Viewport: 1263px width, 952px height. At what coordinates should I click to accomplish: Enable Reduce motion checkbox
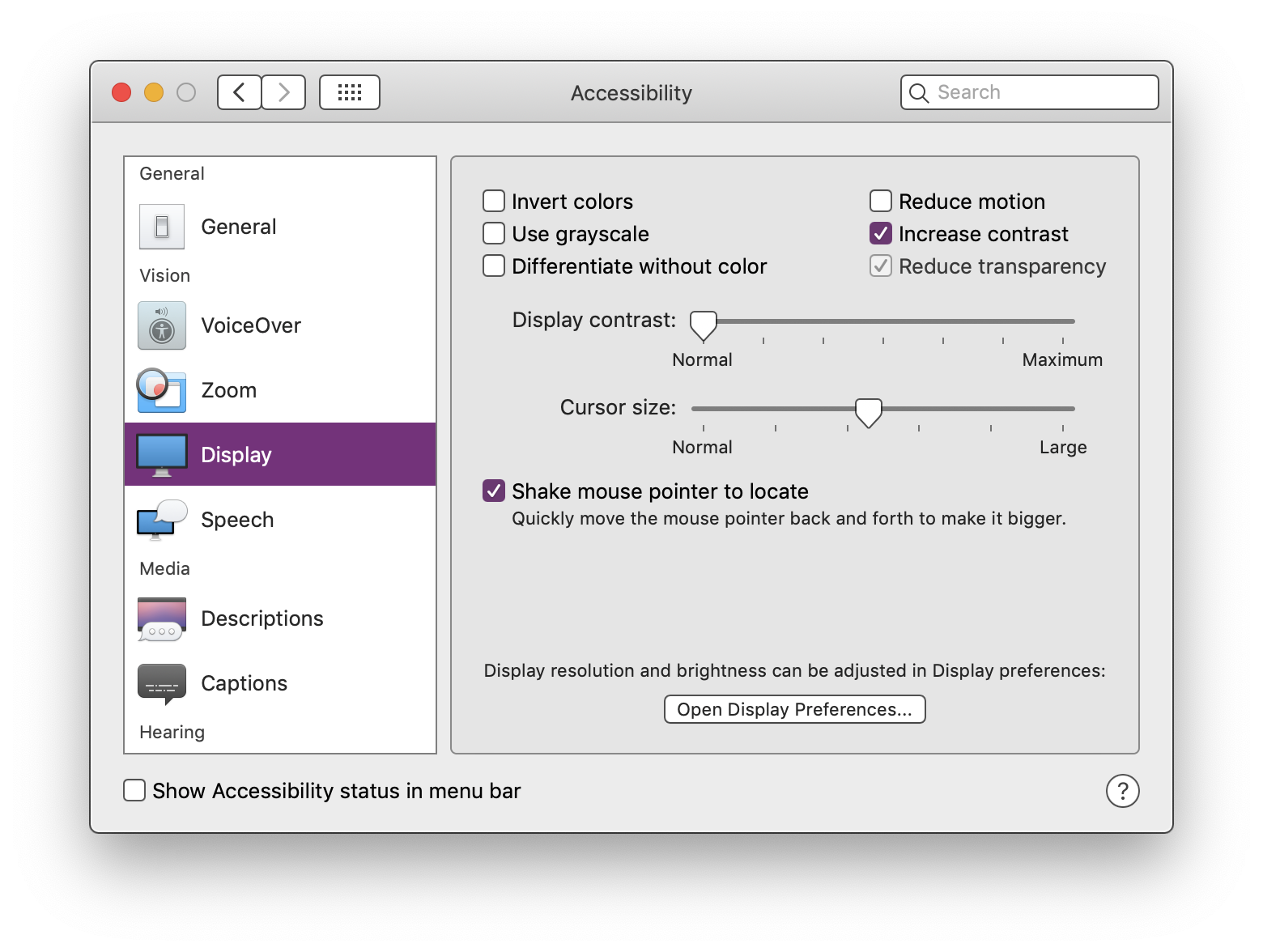[x=881, y=201]
